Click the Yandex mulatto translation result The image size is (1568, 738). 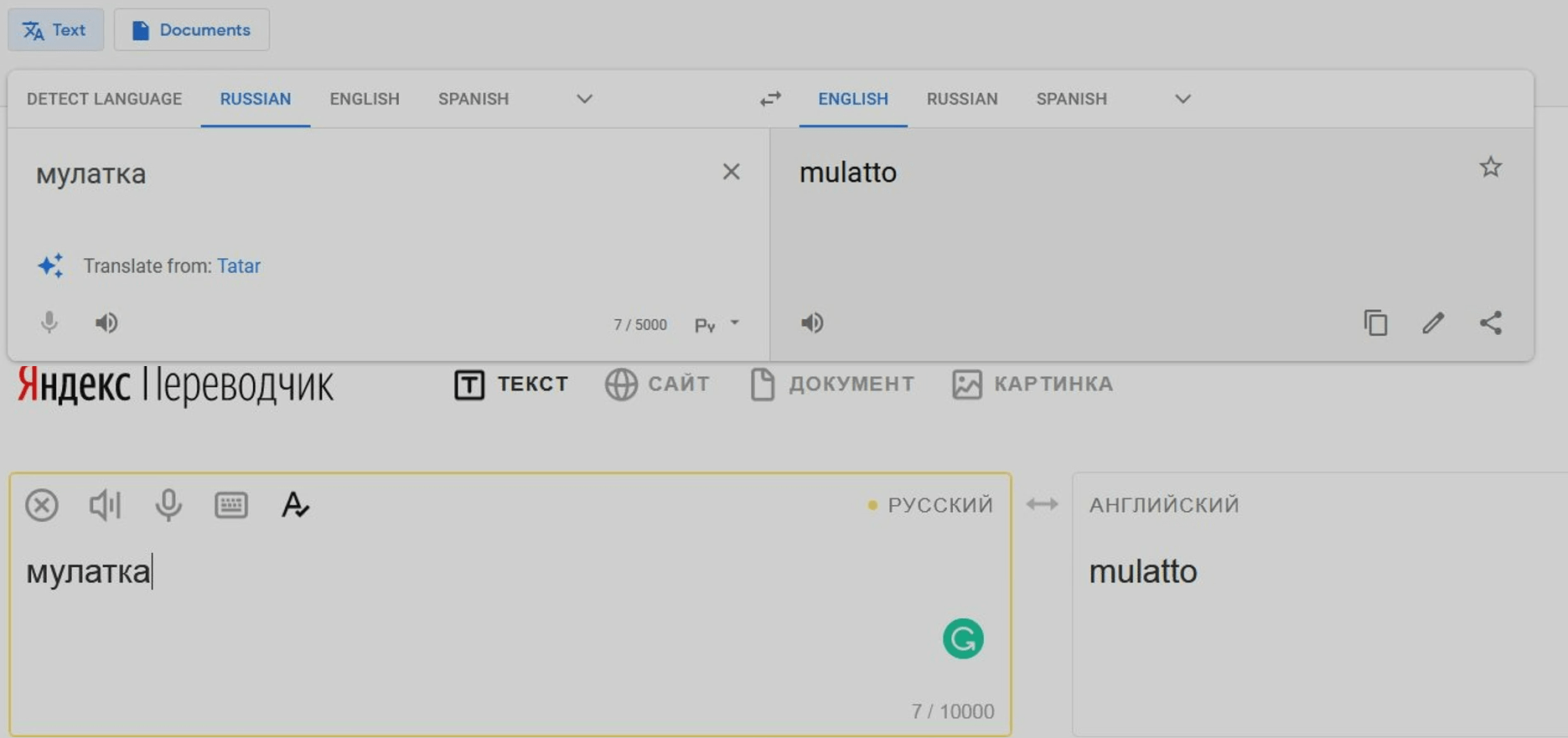(1143, 571)
